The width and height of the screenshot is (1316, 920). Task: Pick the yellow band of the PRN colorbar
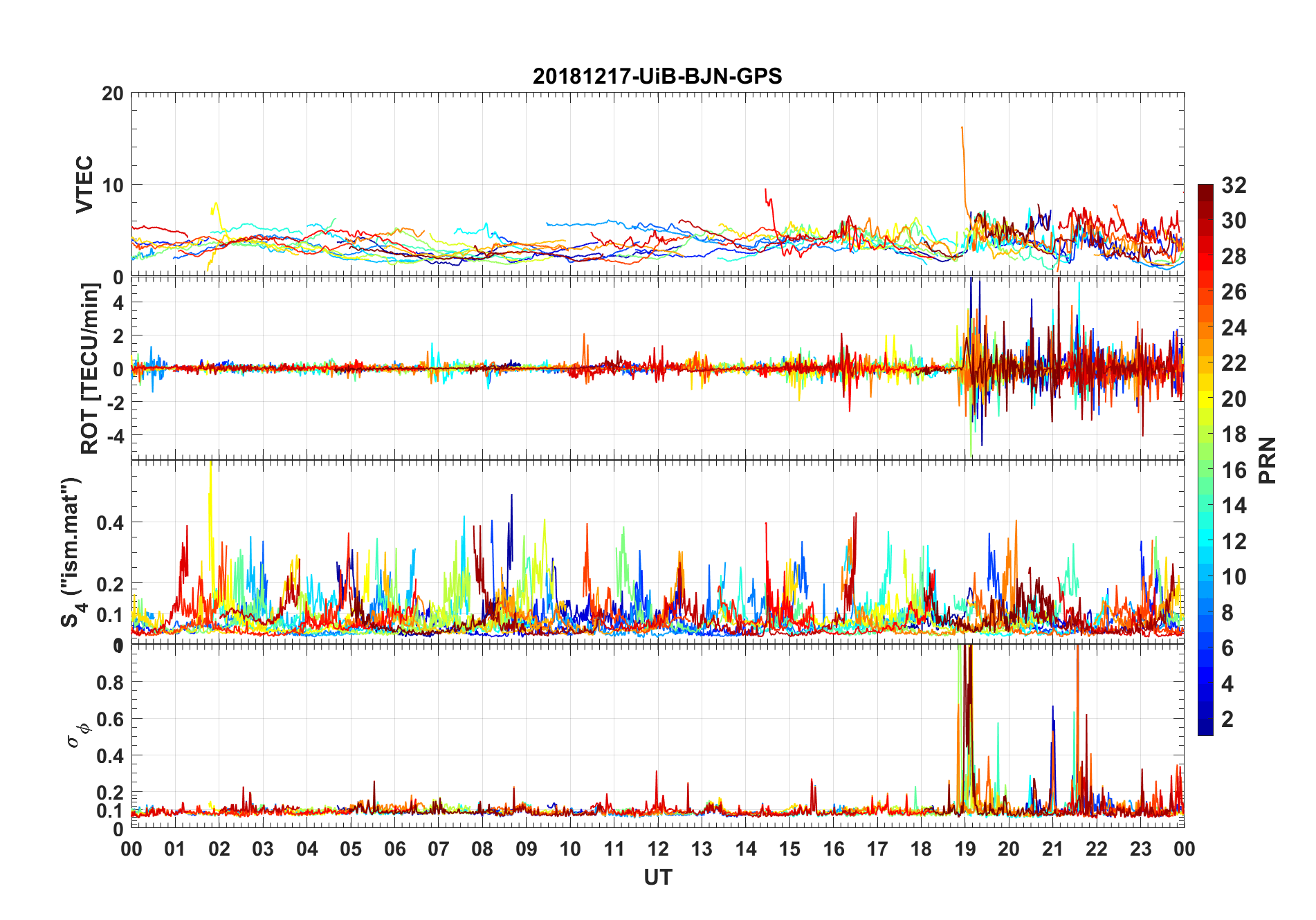pyautogui.click(x=1205, y=399)
